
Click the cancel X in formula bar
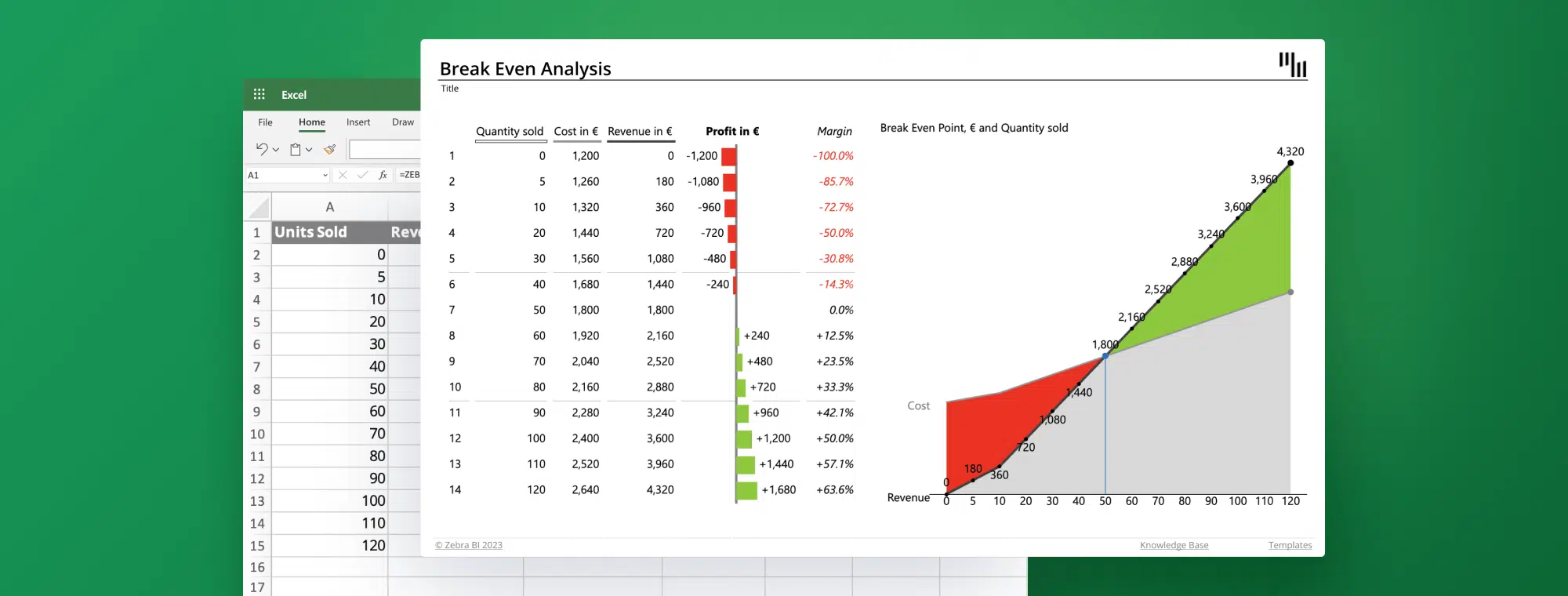click(x=343, y=175)
